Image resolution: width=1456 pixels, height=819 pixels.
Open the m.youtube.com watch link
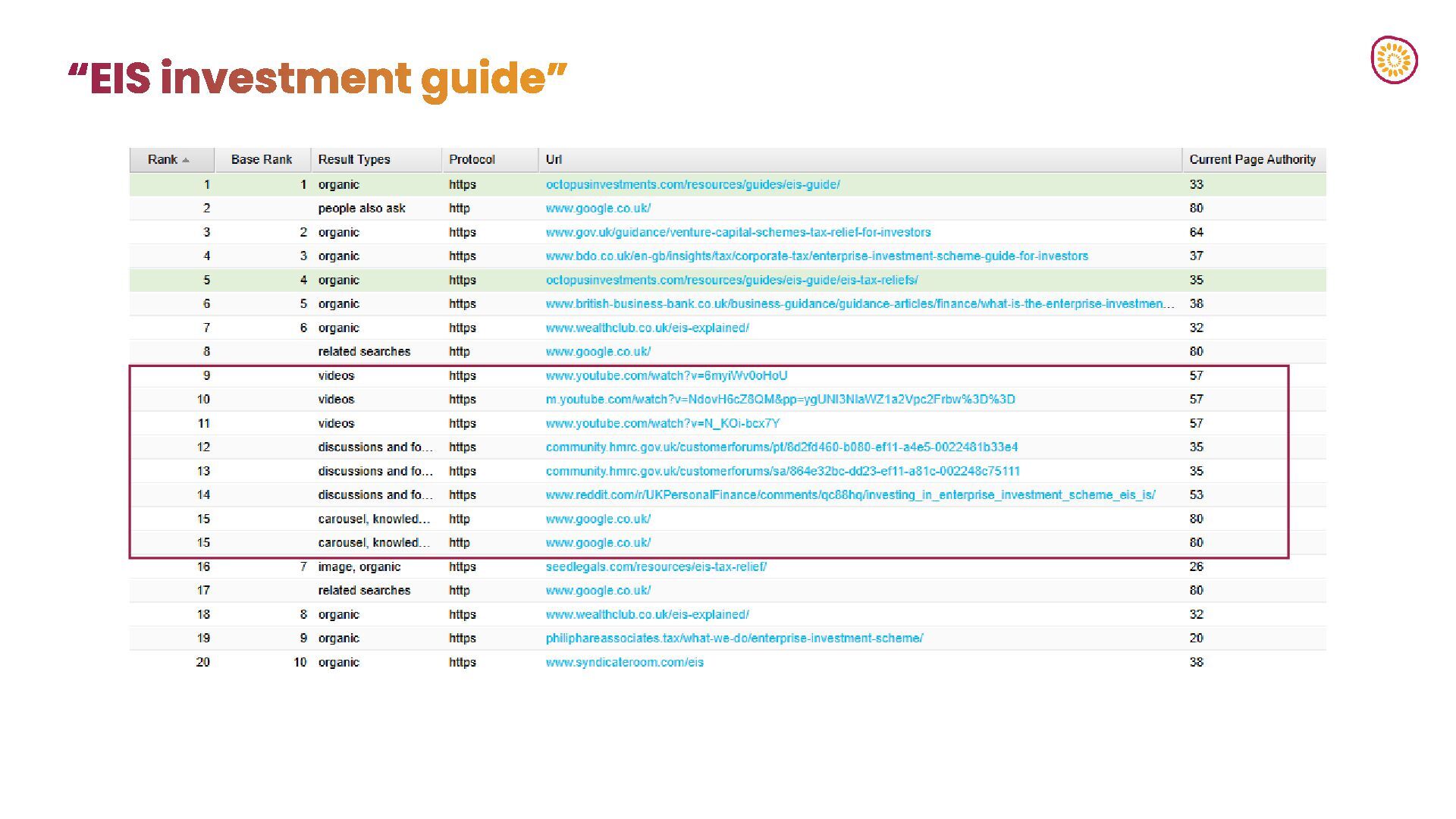[780, 399]
